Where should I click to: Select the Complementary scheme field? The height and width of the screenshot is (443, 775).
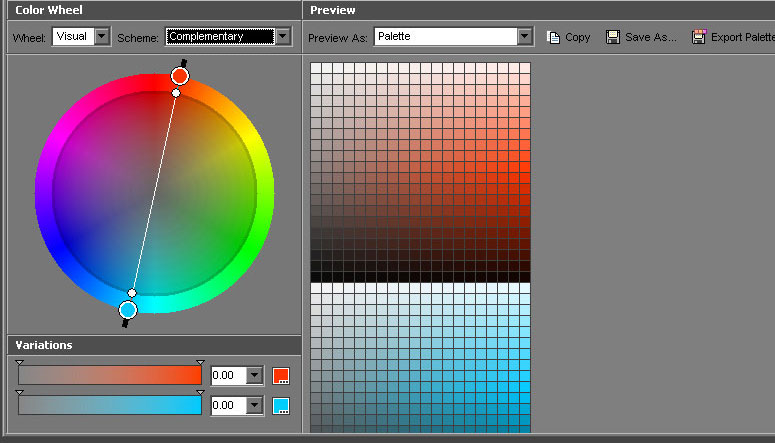point(220,36)
